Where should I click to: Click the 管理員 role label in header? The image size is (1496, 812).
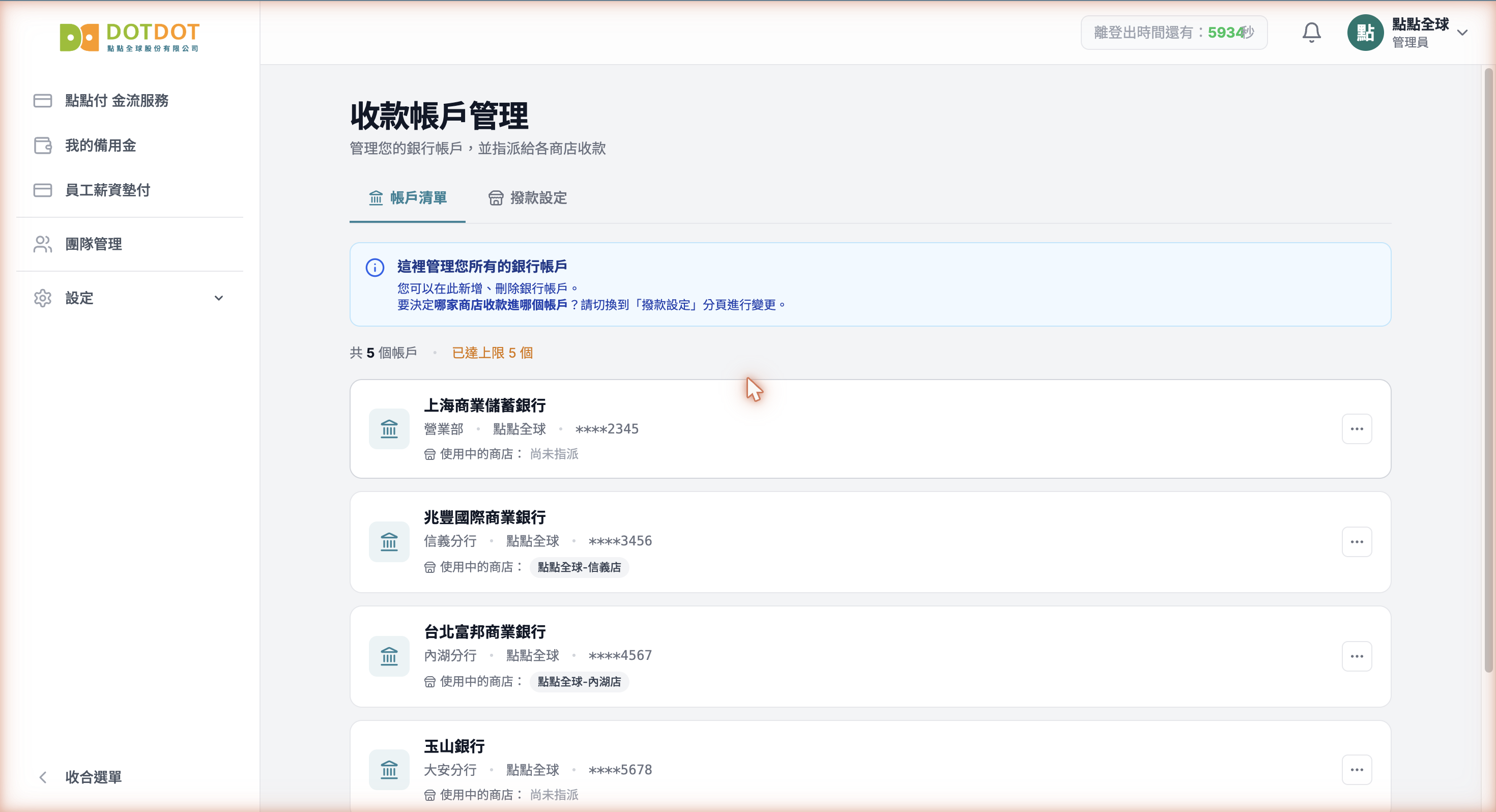1410,42
